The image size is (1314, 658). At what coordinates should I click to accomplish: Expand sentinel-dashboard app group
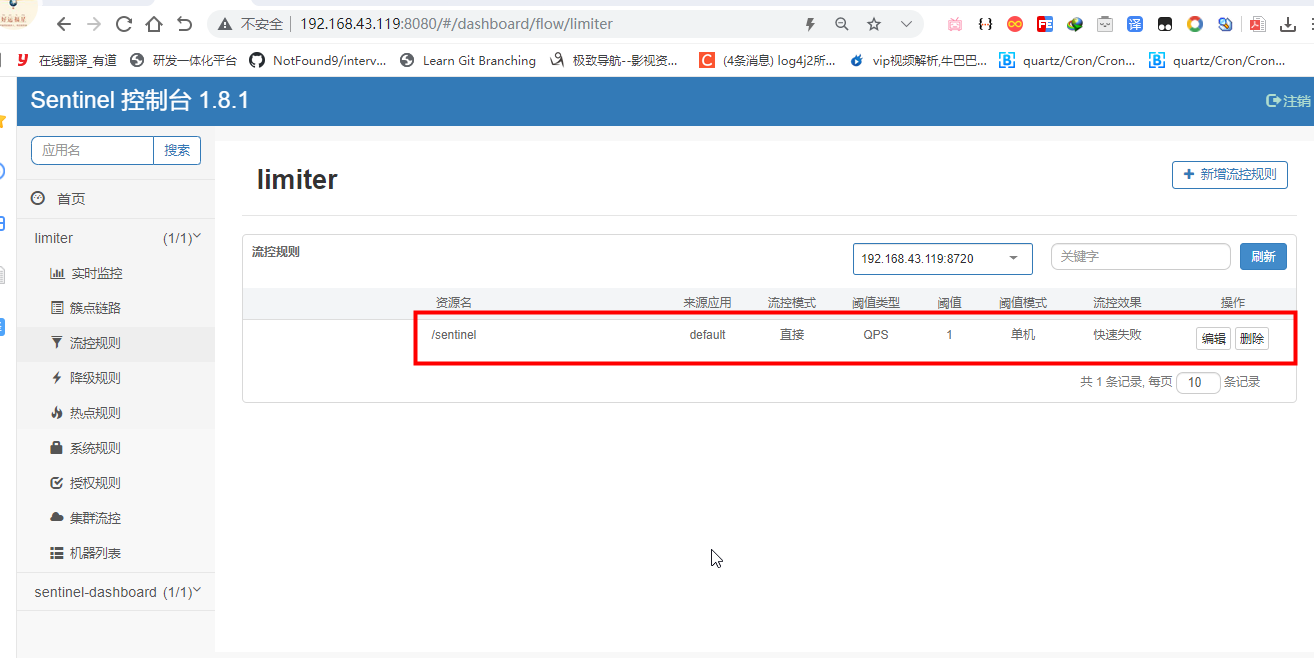tap(116, 592)
